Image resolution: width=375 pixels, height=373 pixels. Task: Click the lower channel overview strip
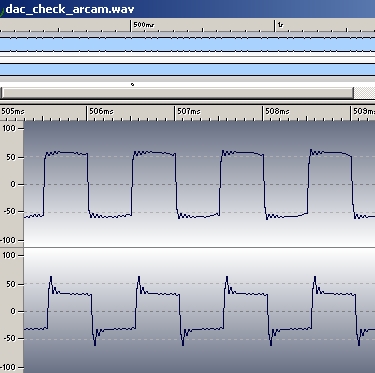point(187,70)
